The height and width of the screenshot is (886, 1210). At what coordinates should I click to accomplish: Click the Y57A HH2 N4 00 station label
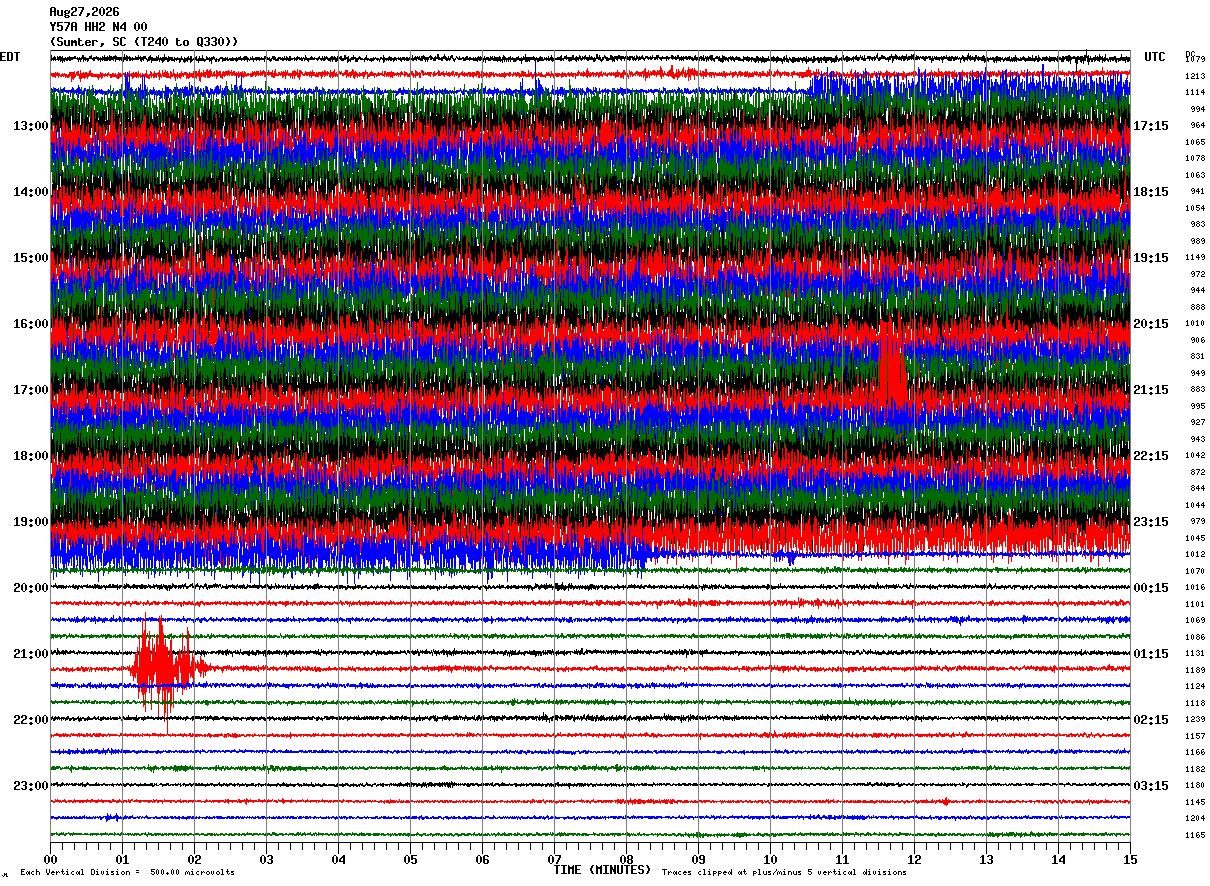[x=98, y=27]
